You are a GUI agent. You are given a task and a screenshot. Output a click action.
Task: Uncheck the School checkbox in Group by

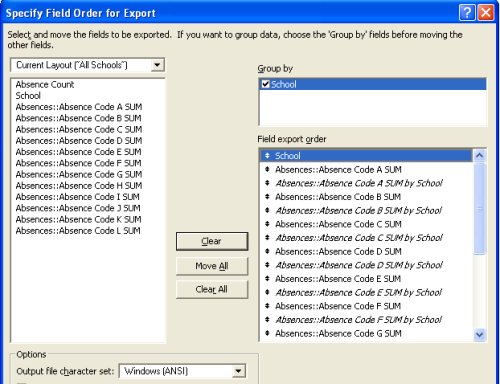[x=265, y=84]
